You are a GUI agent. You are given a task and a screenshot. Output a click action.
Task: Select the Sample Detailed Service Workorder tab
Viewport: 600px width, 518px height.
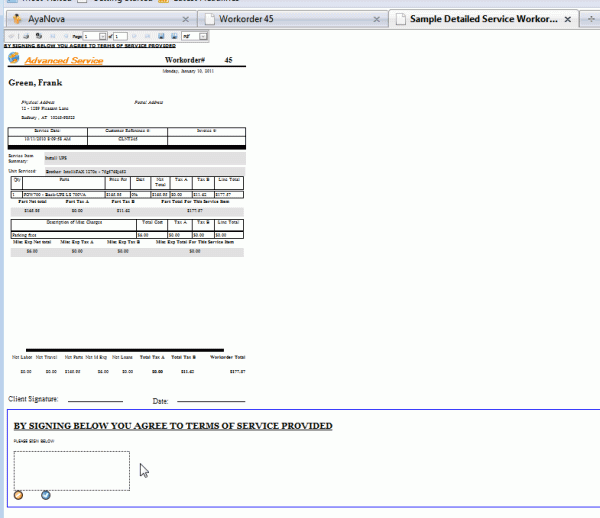coord(484,19)
